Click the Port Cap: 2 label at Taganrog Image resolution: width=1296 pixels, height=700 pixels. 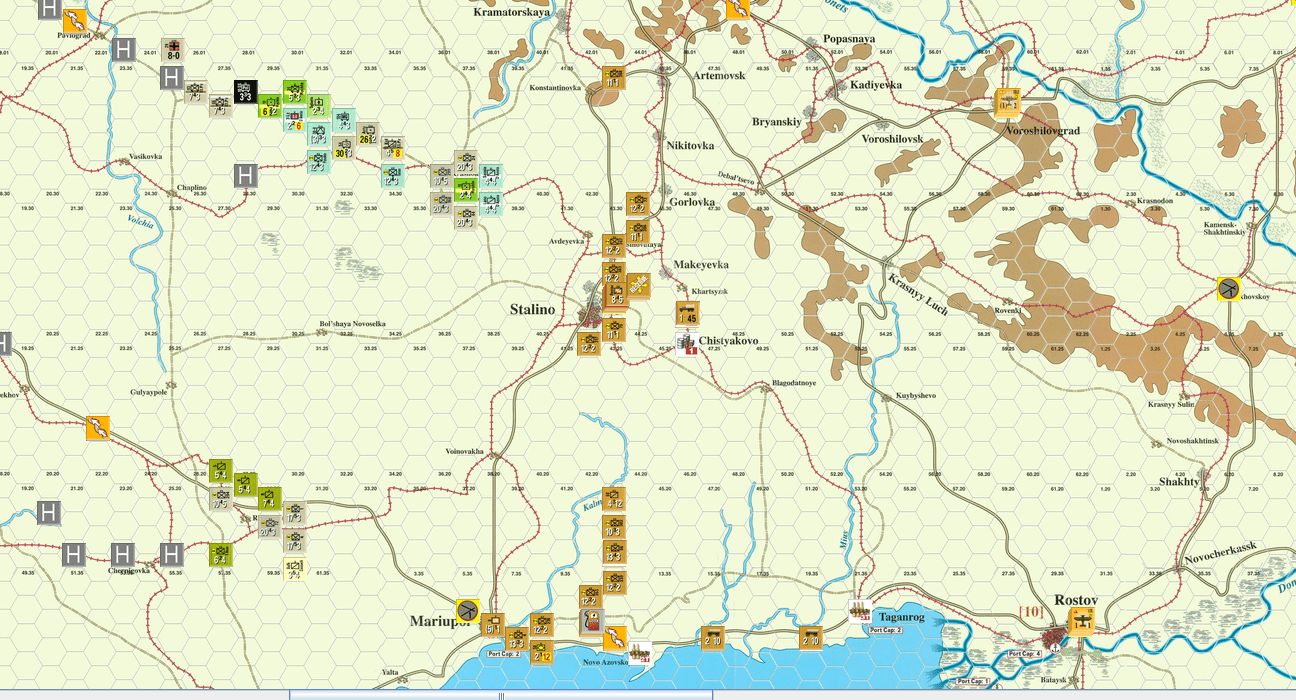click(885, 630)
